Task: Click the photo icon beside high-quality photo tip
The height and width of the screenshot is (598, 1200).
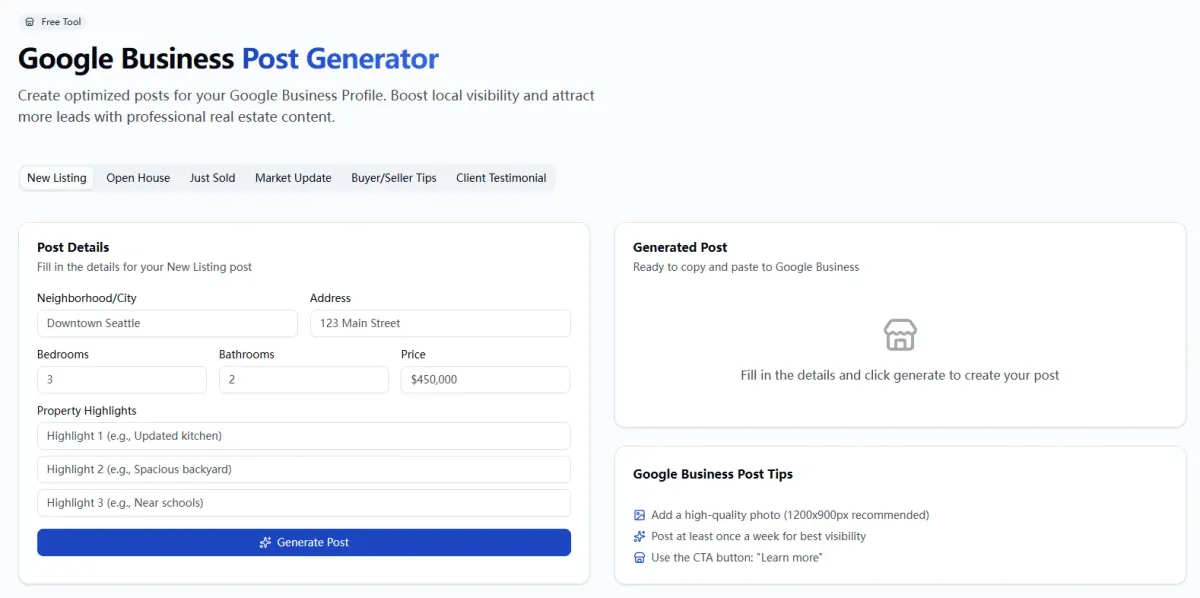Action: (x=640, y=515)
